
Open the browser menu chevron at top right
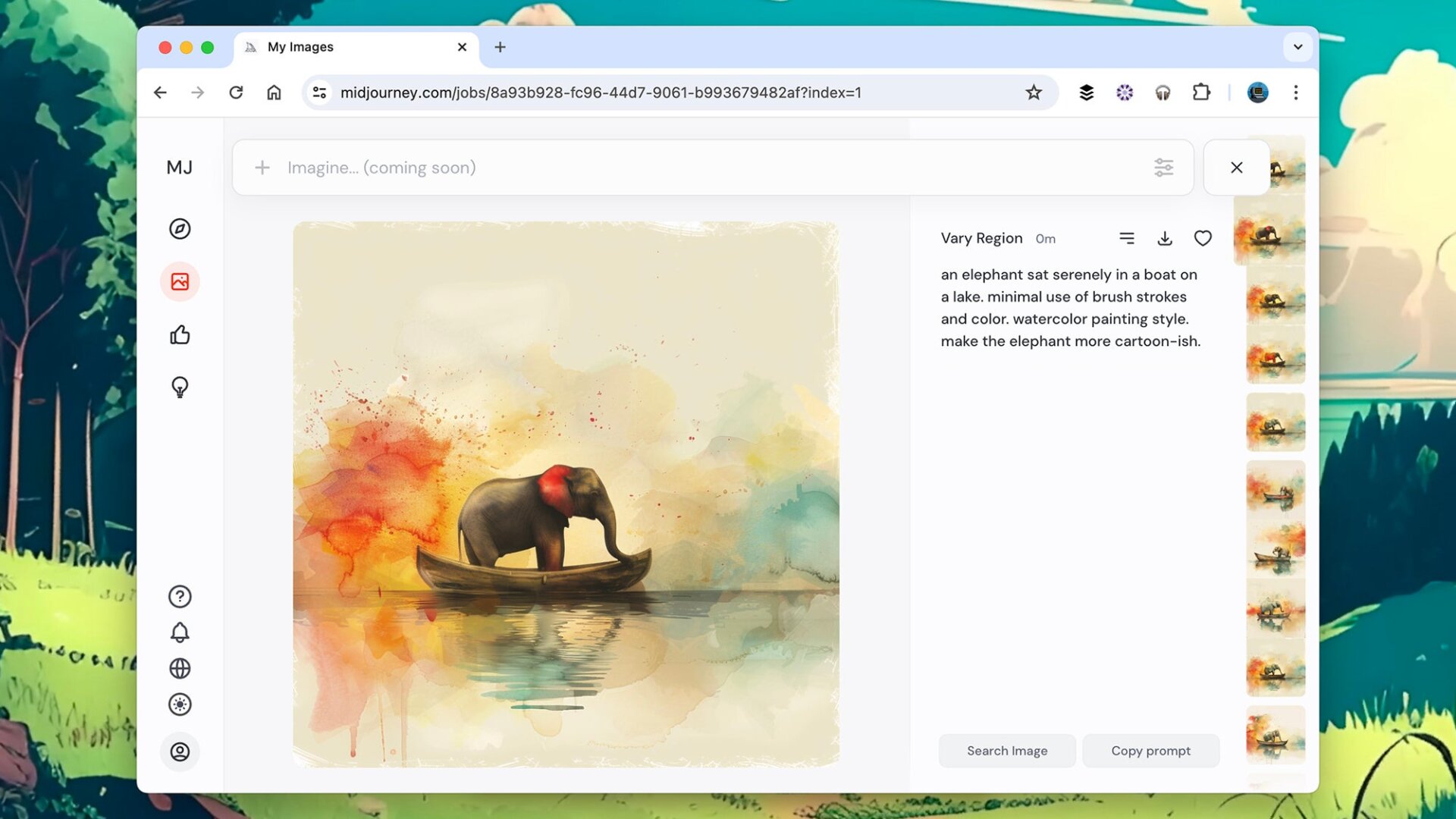pos(1298,47)
